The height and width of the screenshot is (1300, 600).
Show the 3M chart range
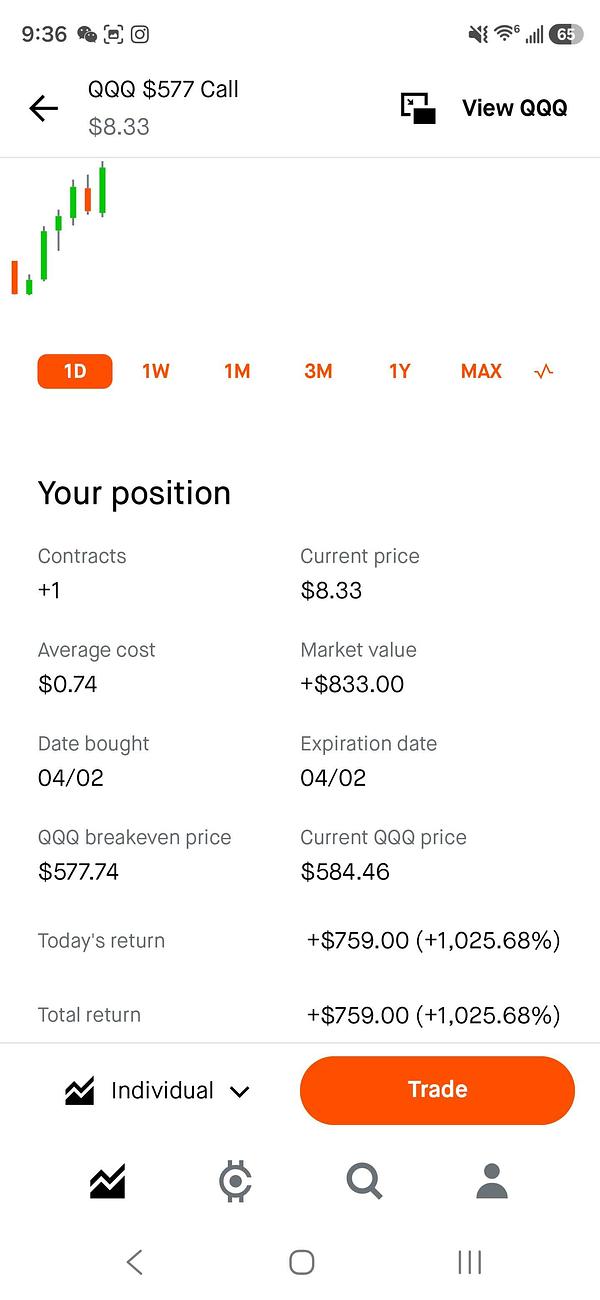(318, 372)
